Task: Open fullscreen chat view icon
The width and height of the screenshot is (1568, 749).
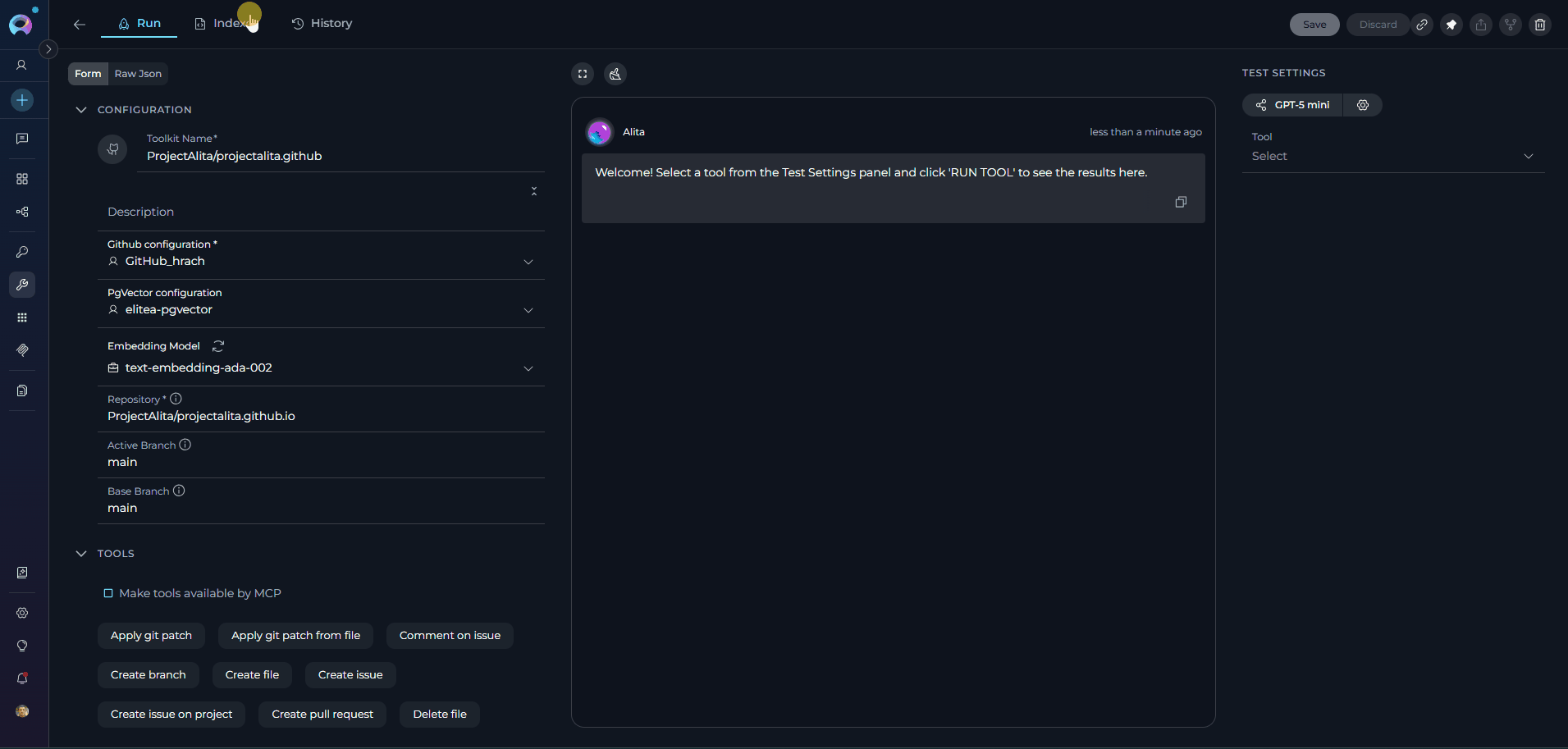Action: (583, 74)
